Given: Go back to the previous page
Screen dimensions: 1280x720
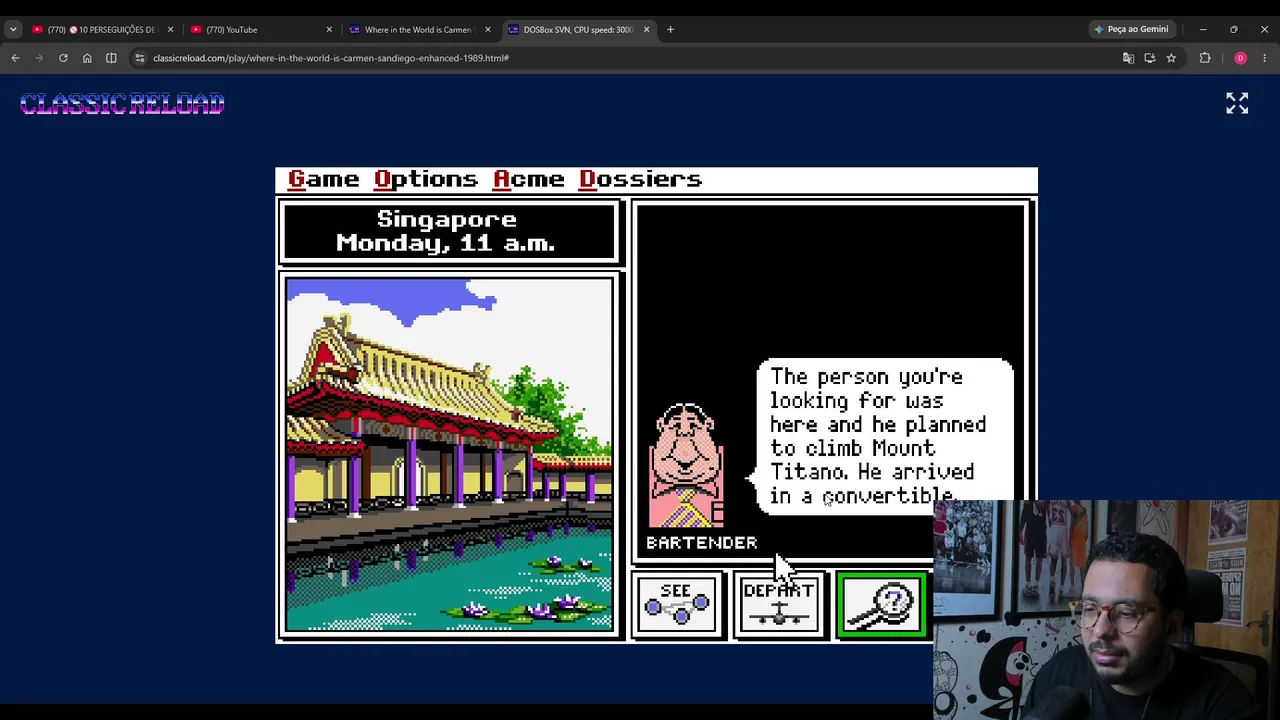Looking at the screenshot, I should point(15,58).
